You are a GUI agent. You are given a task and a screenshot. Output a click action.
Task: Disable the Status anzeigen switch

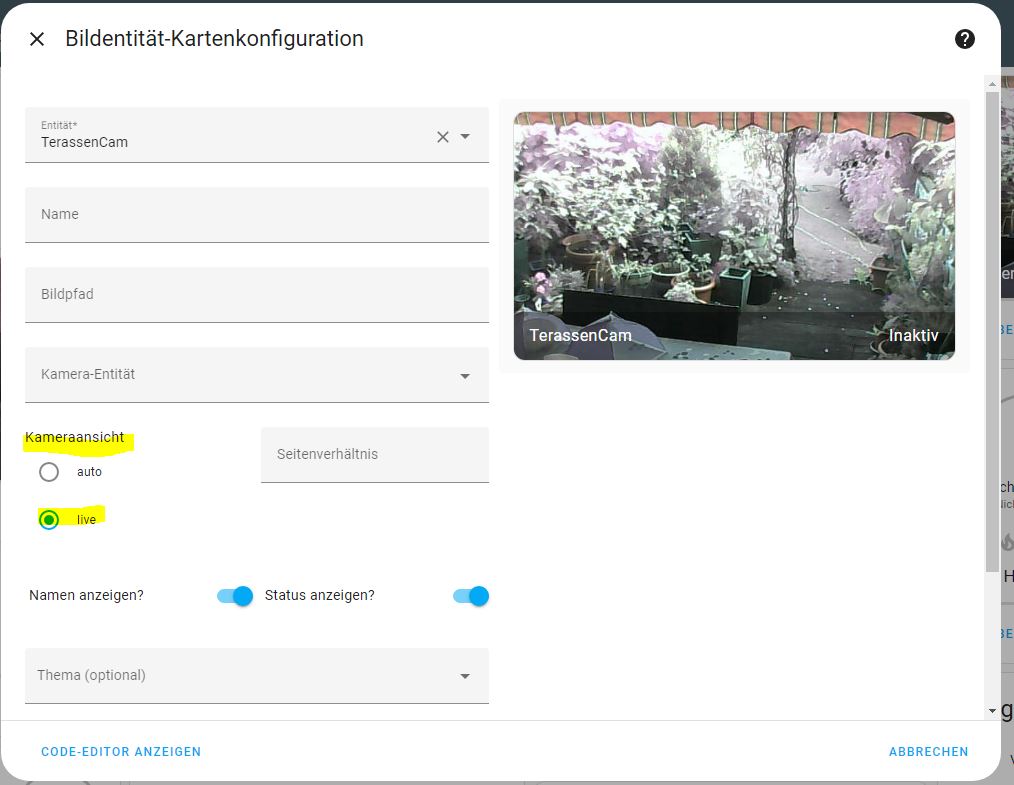471,596
